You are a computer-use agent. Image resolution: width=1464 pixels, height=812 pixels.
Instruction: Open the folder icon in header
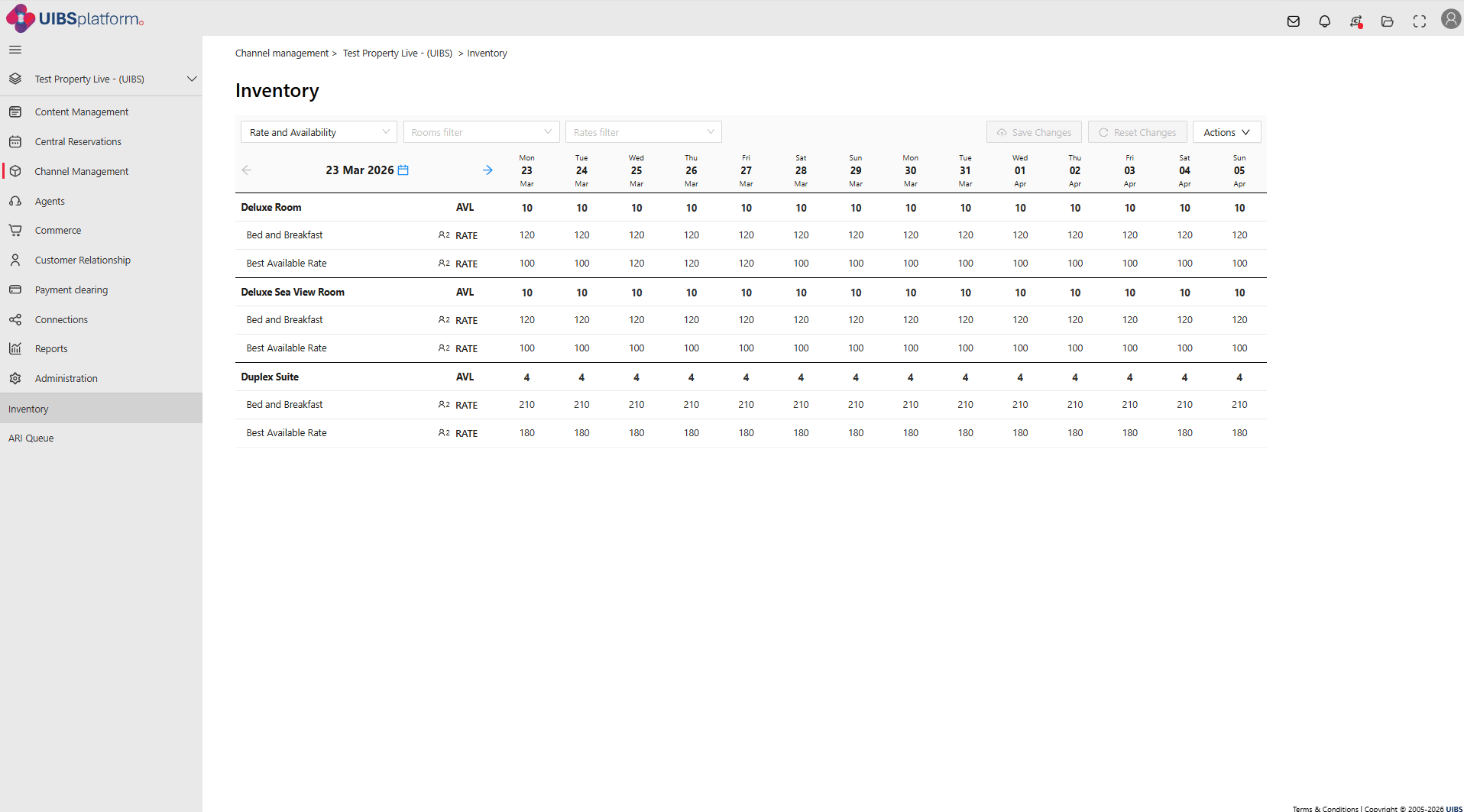(x=1387, y=21)
